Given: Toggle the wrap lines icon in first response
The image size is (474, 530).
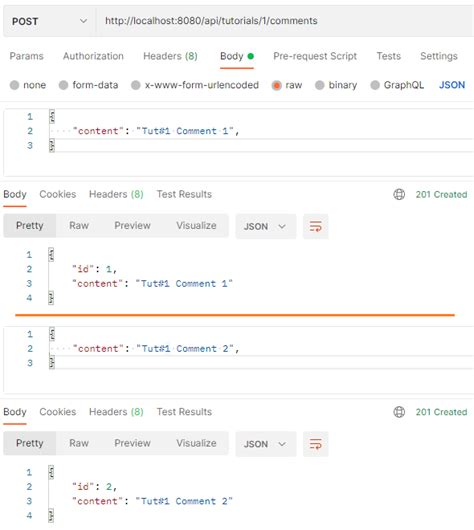Looking at the screenshot, I should (315, 226).
